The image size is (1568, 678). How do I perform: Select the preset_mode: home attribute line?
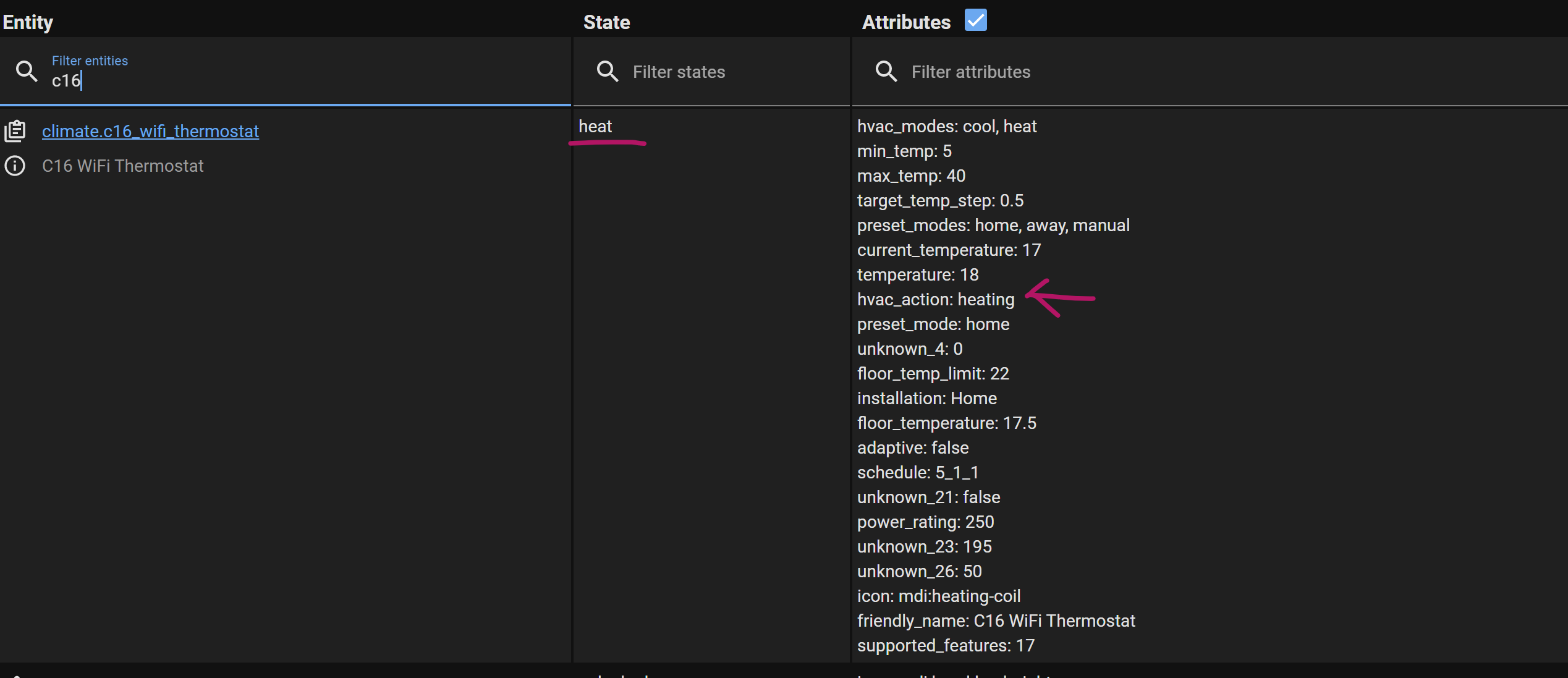tap(933, 324)
